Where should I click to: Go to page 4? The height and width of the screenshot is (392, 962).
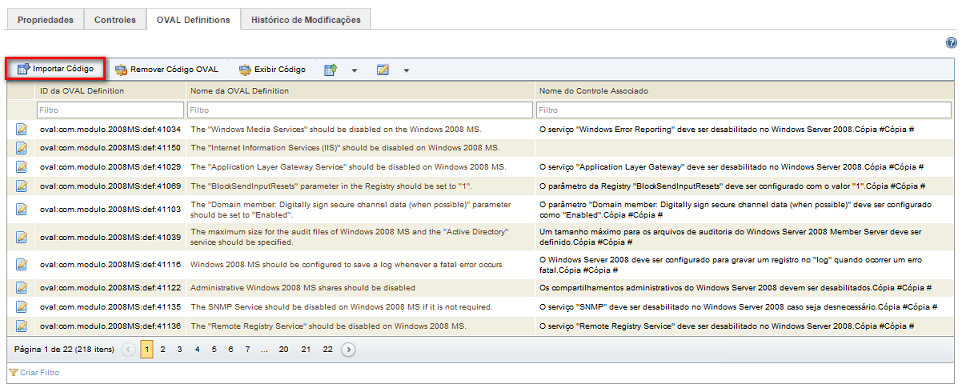click(x=197, y=349)
